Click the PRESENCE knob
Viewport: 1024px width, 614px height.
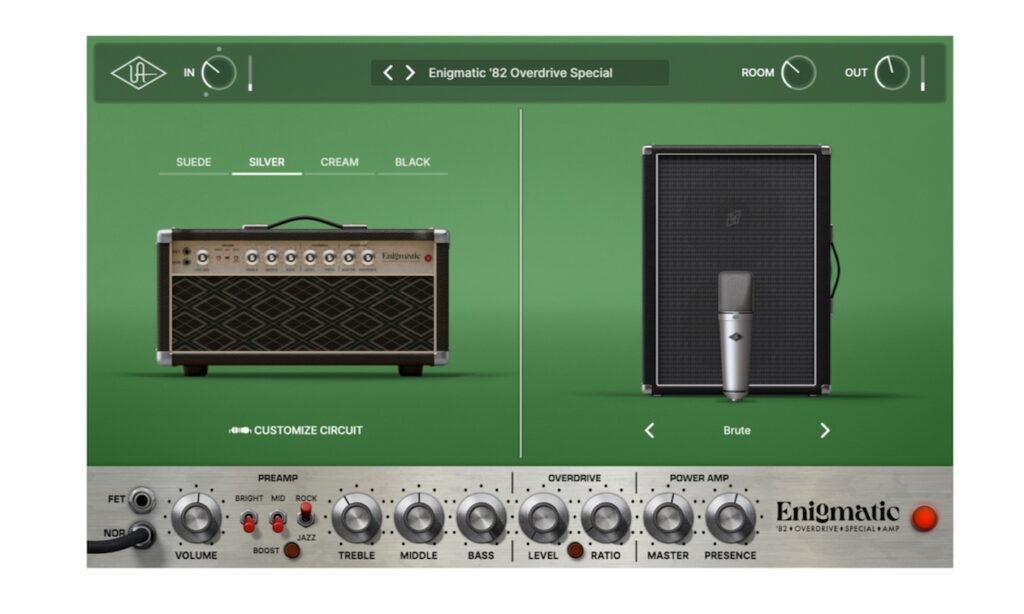coord(730,518)
